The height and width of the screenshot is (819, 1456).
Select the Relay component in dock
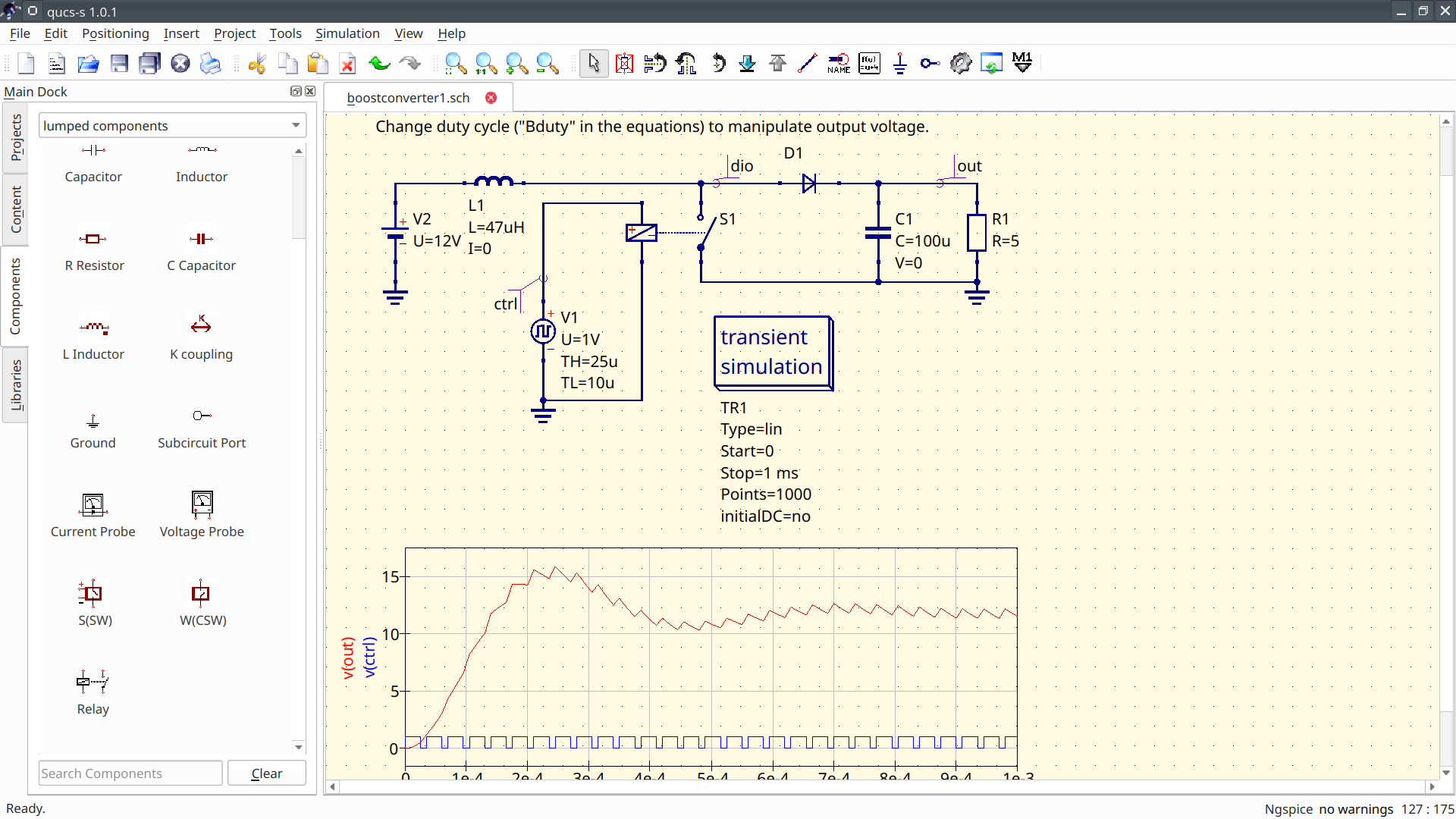click(x=93, y=691)
